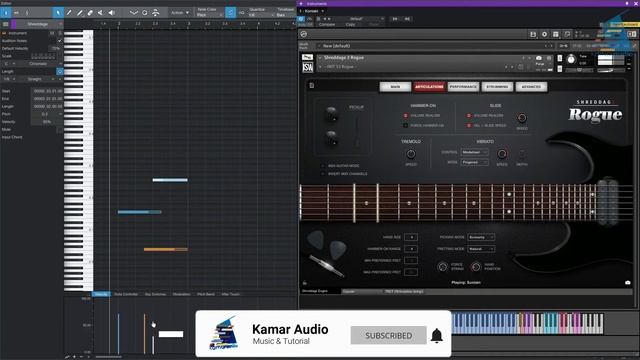Select the Eraser tool
The height and width of the screenshot is (360, 640).
[x=90, y=13]
